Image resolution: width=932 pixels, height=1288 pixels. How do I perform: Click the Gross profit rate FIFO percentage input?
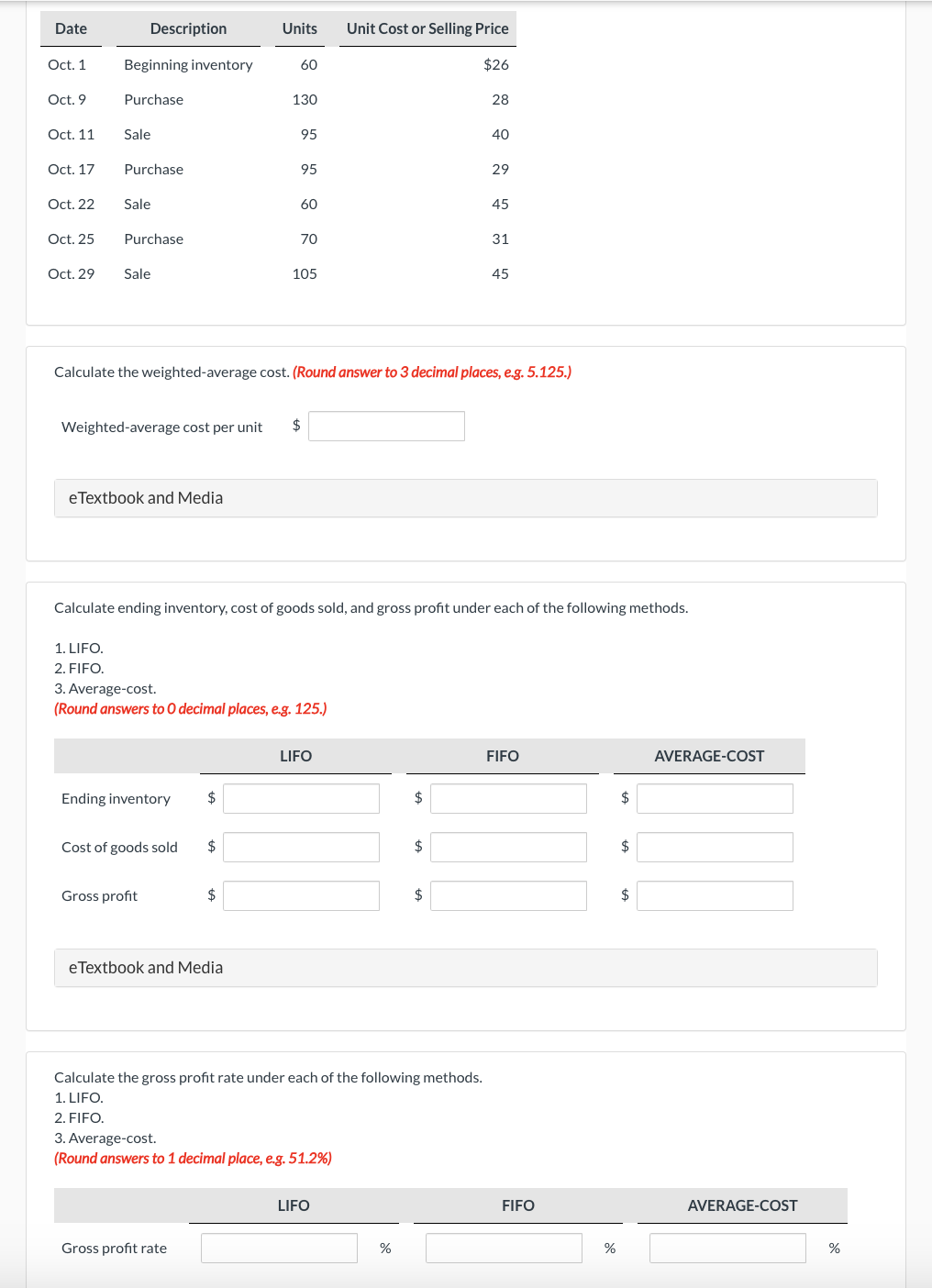504,1247
